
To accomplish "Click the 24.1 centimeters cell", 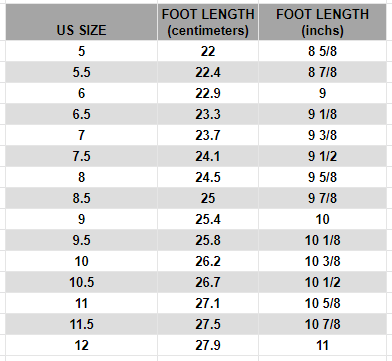I will (x=208, y=156).
